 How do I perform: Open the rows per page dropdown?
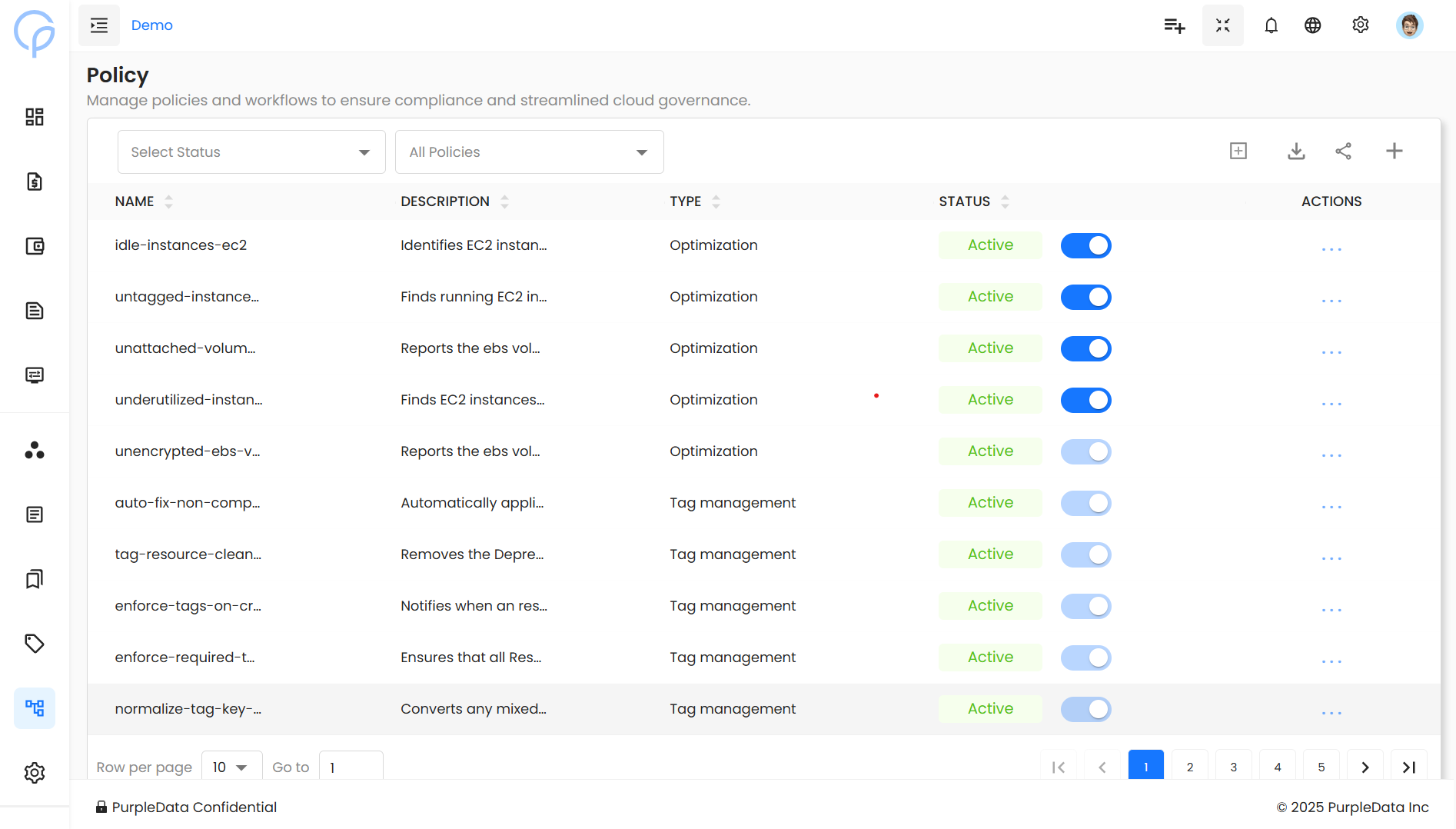coord(231,767)
